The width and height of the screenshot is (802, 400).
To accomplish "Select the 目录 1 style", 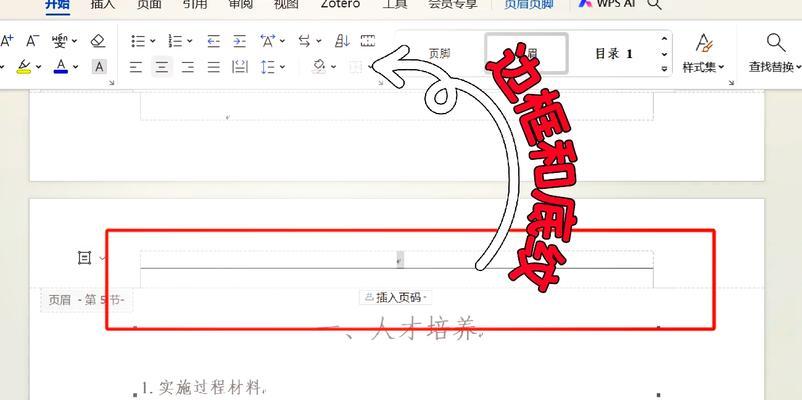I will point(614,54).
